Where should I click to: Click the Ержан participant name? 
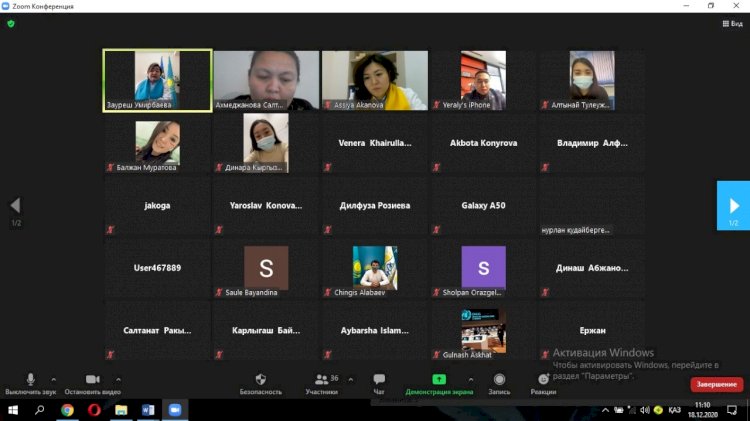[x=592, y=331]
